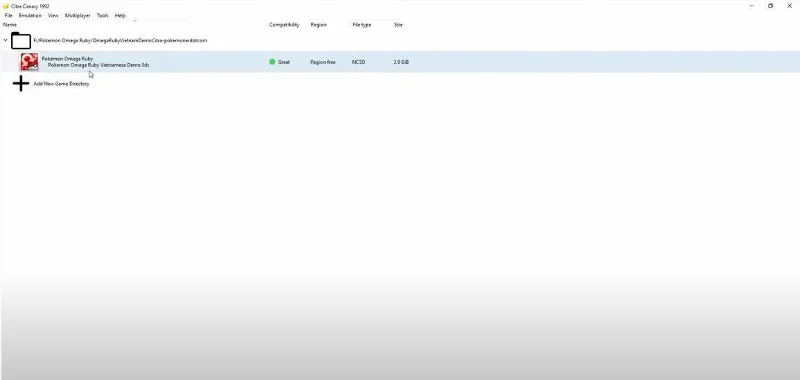Select the F:/Pokemon Omega Ruby directory path
Screen dimensions: 800x380
pos(120,40)
